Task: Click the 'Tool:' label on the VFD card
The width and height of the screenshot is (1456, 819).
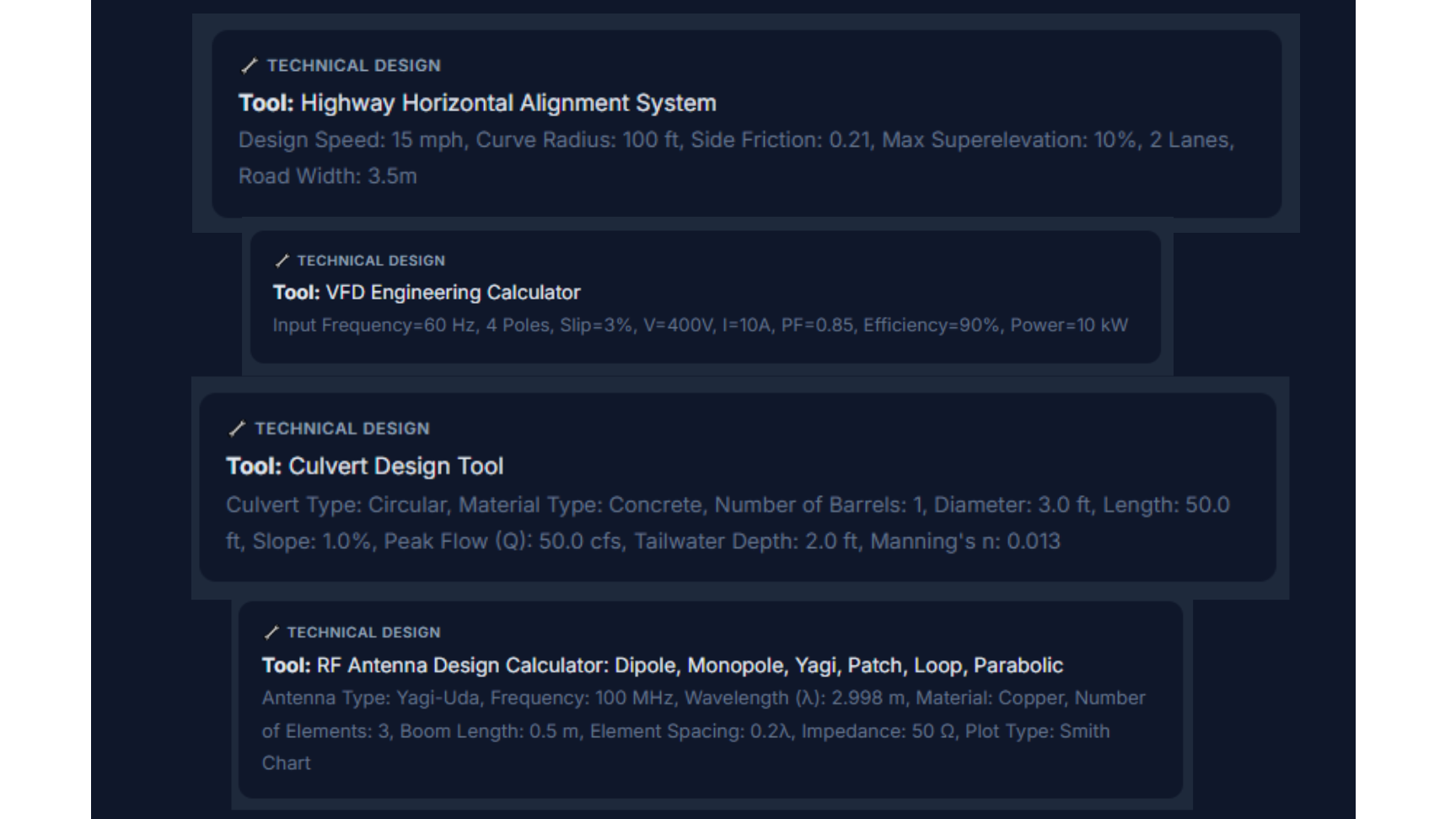Action: point(297,293)
